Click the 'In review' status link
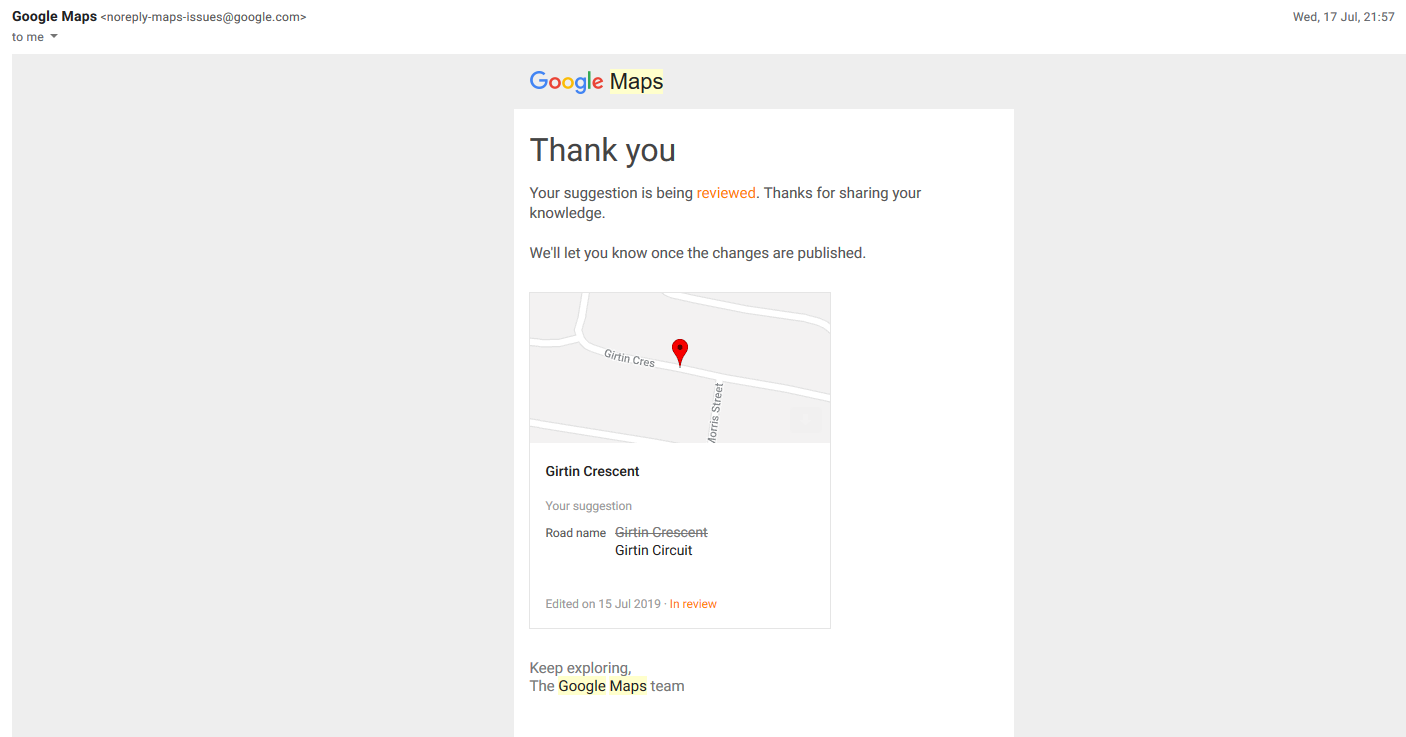 [693, 604]
